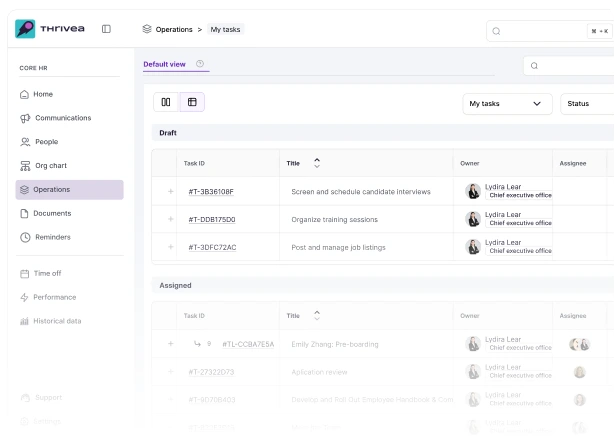Screen dimensions: 615x441
Task: Open Home from the sidebar
Action: [45, 94]
